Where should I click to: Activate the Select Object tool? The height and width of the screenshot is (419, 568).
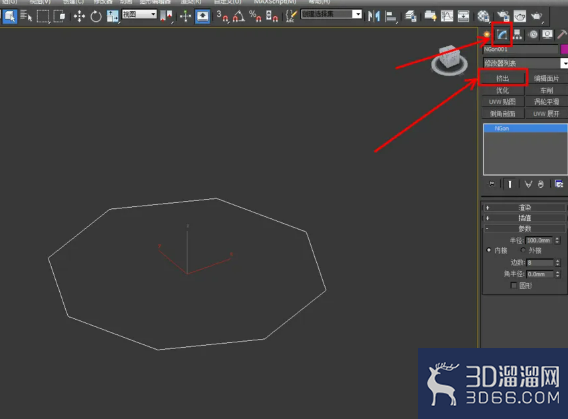pos(9,16)
